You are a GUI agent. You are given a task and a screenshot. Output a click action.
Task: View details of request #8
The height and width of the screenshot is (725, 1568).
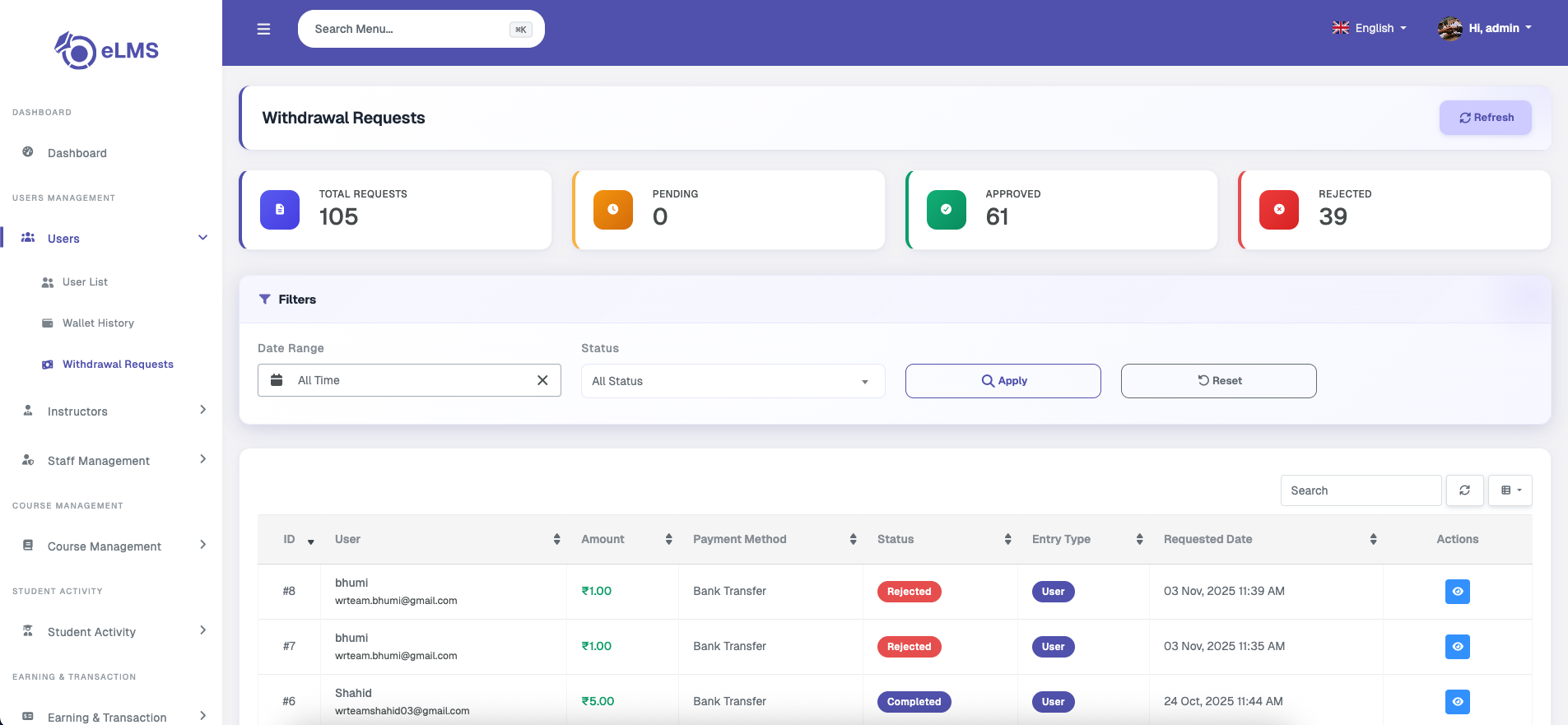tap(1458, 592)
